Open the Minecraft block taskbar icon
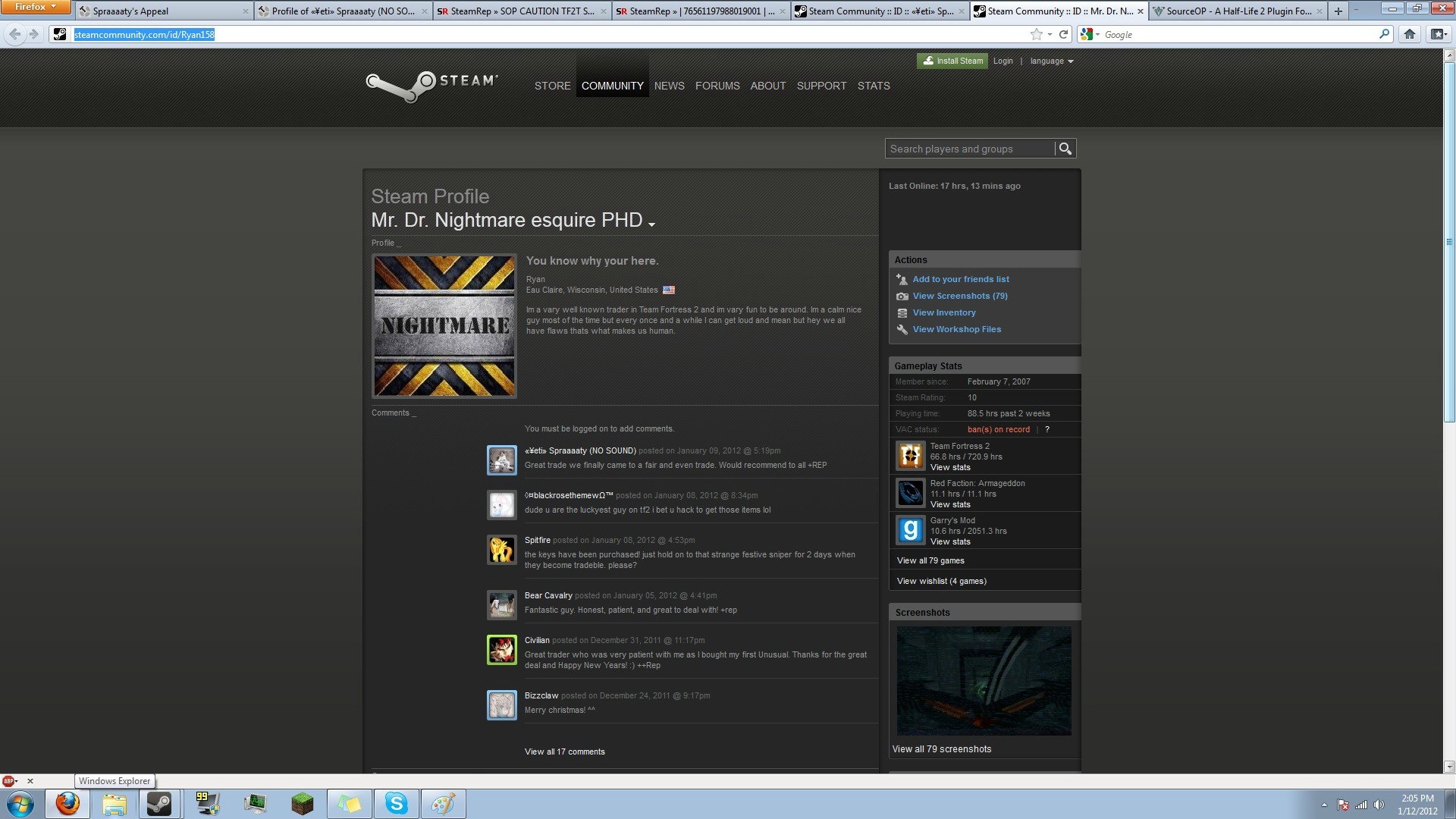The image size is (1456, 819). point(302,804)
